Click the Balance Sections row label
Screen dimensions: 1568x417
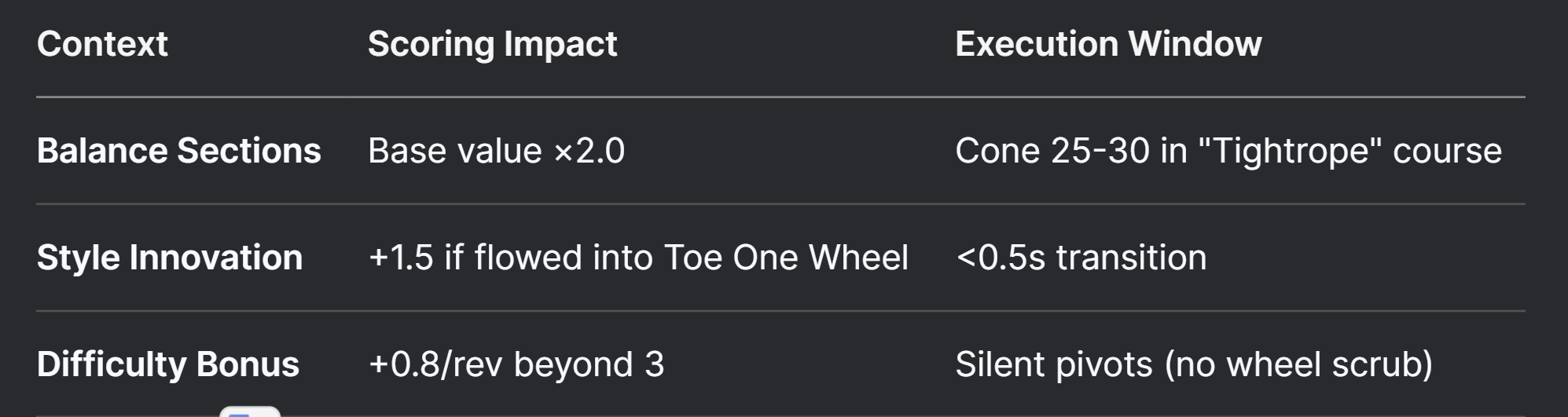[x=179, y=151]
